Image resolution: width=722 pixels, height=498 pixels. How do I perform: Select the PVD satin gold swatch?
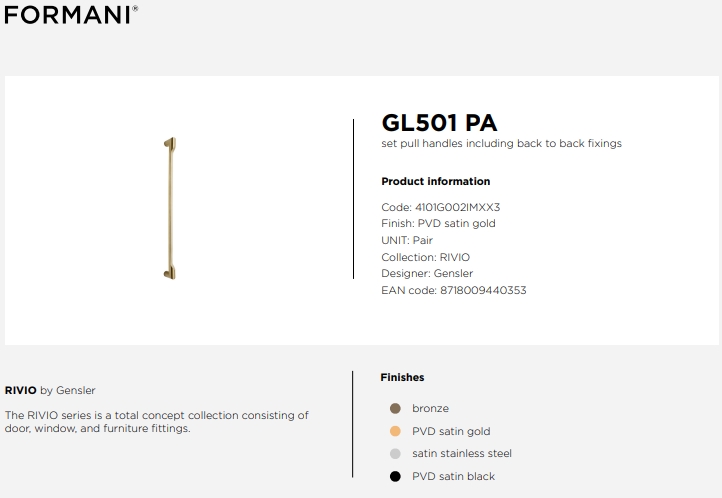coord(395,431)
